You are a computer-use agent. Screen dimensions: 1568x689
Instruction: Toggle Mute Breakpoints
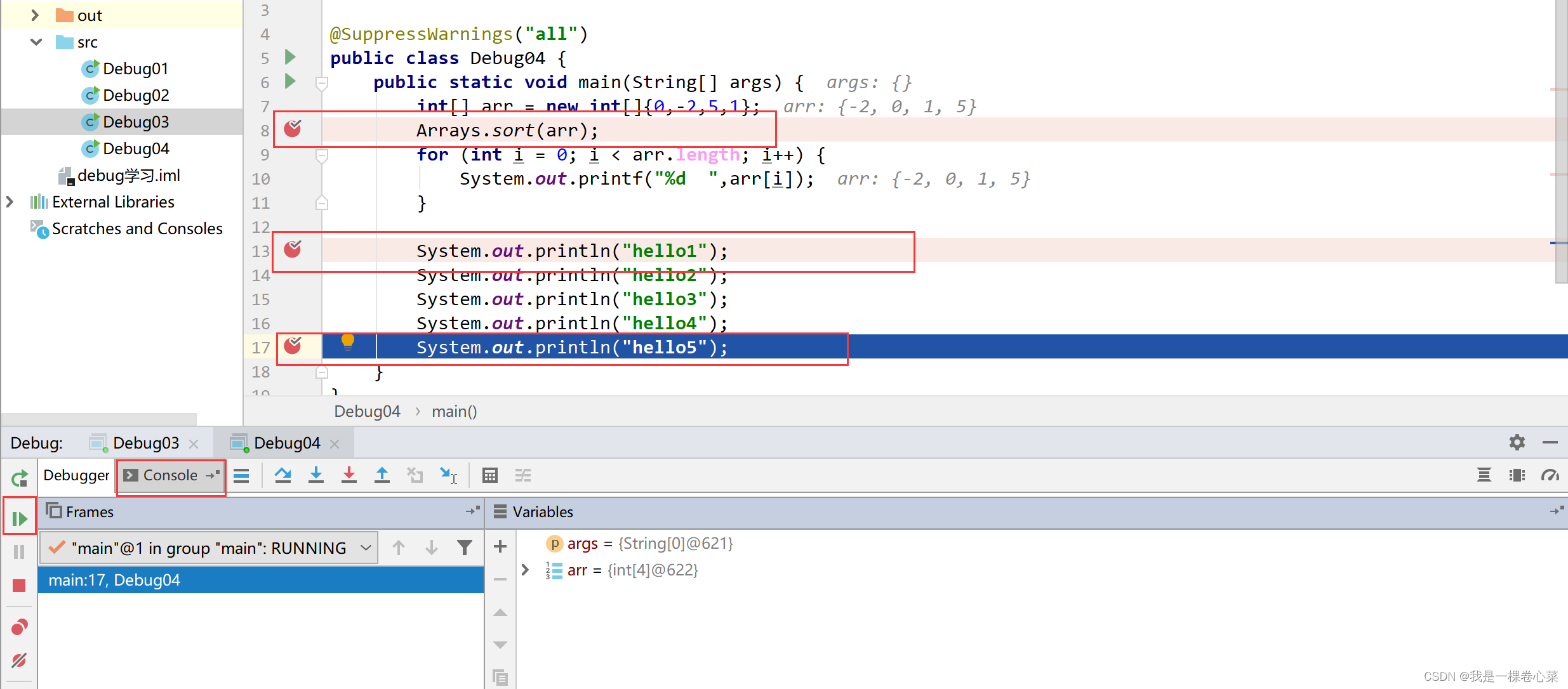tap(19, 660)
